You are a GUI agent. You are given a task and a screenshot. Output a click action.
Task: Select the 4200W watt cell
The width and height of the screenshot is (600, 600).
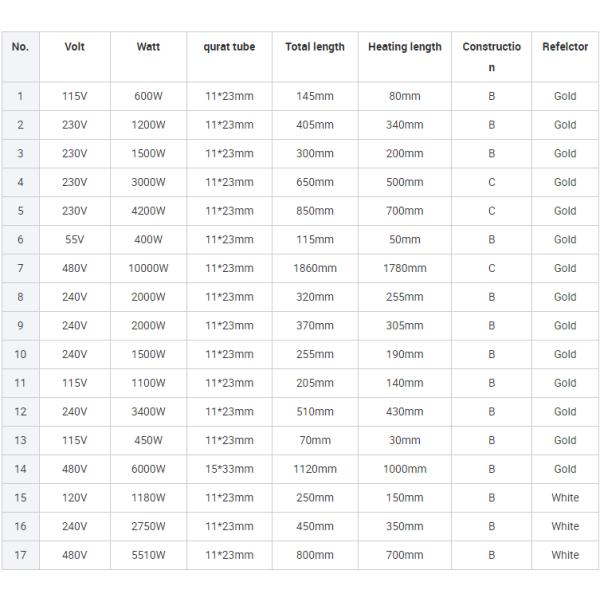pyautogui.click(x=148, y=211)
